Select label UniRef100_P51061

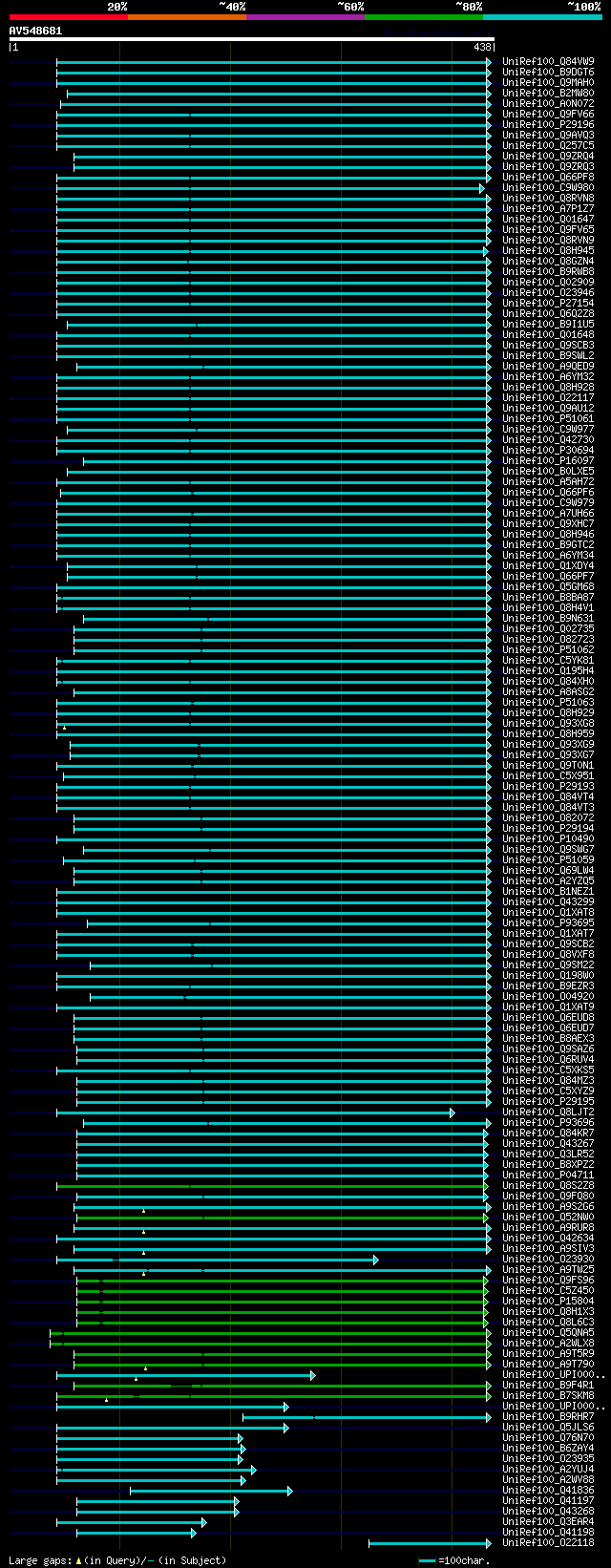click(x=548, y=419)
